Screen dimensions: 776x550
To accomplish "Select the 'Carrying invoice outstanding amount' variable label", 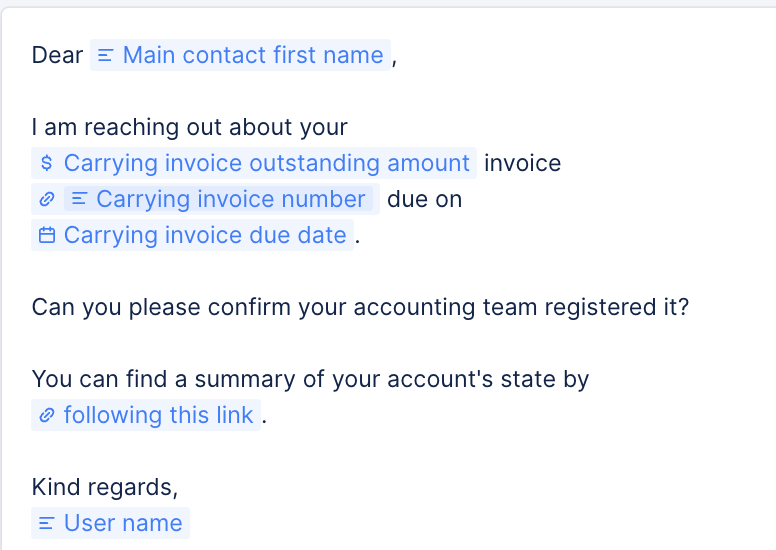I will (266, 164).
